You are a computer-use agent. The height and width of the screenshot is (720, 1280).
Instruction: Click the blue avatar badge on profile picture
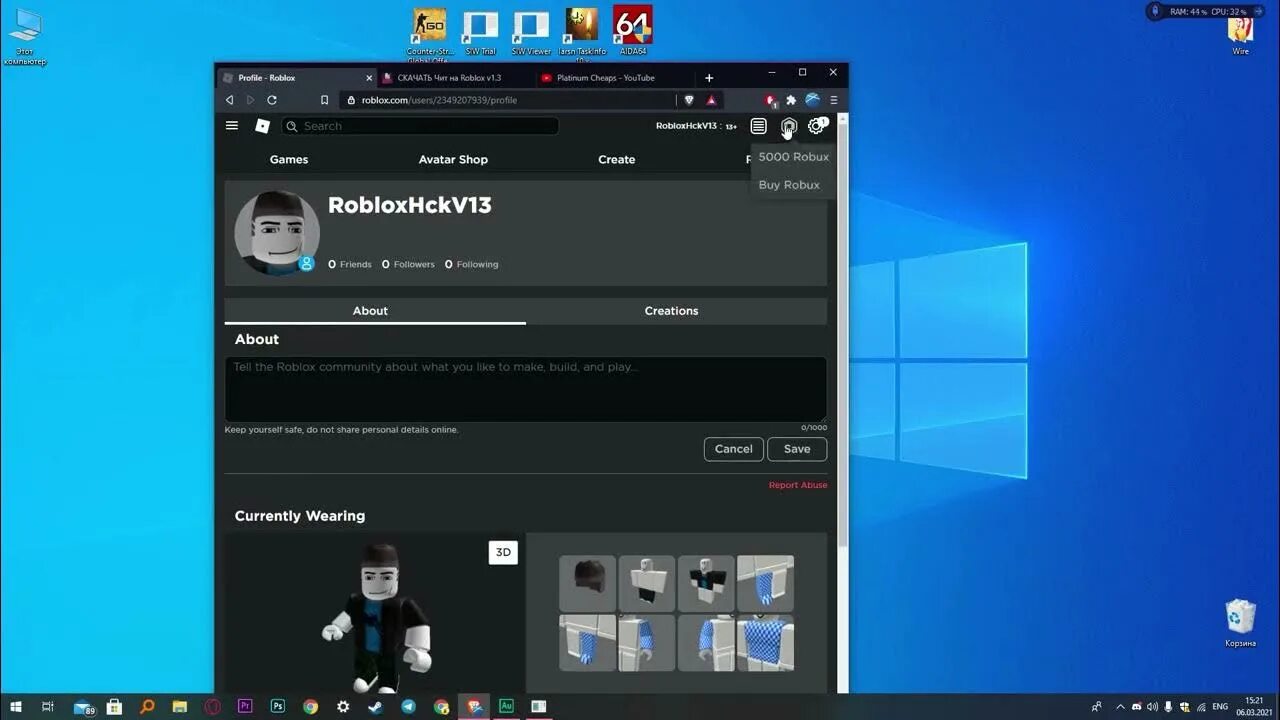click(307, 264)
